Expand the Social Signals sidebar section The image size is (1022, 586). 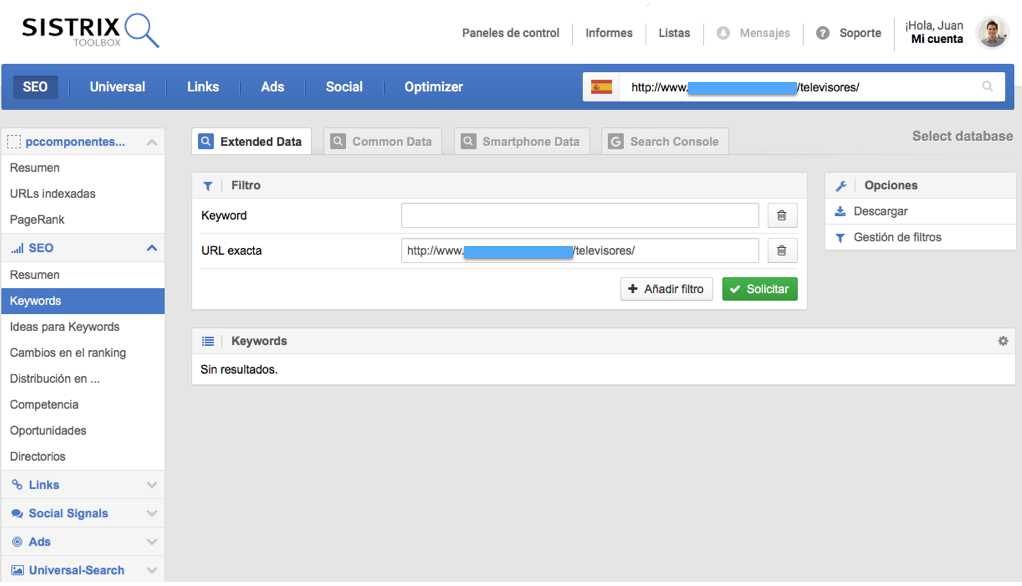pos(151,513)
